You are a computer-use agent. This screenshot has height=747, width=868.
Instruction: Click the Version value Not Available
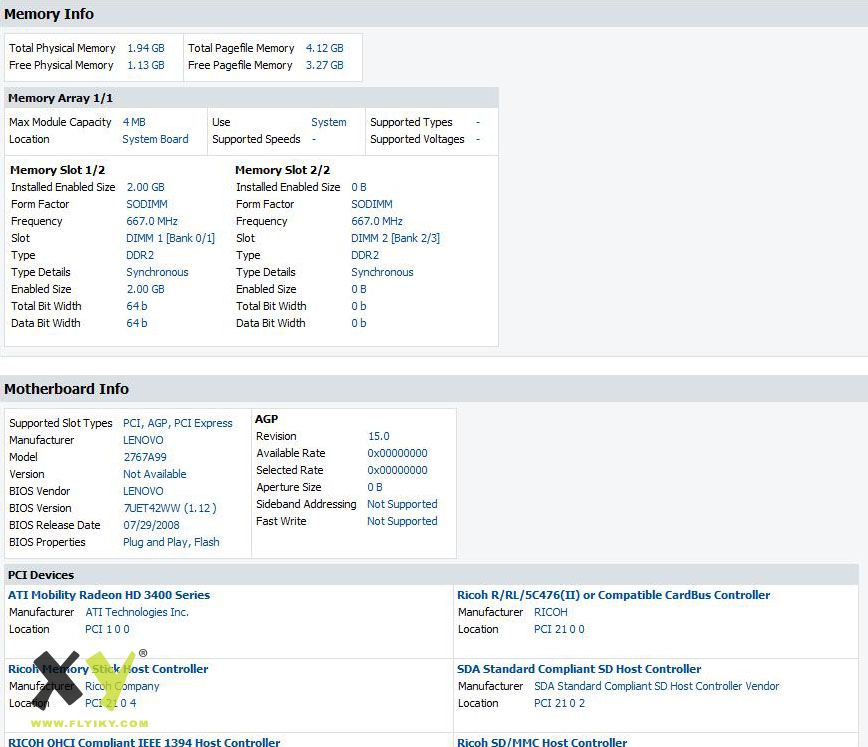(154, 474)
